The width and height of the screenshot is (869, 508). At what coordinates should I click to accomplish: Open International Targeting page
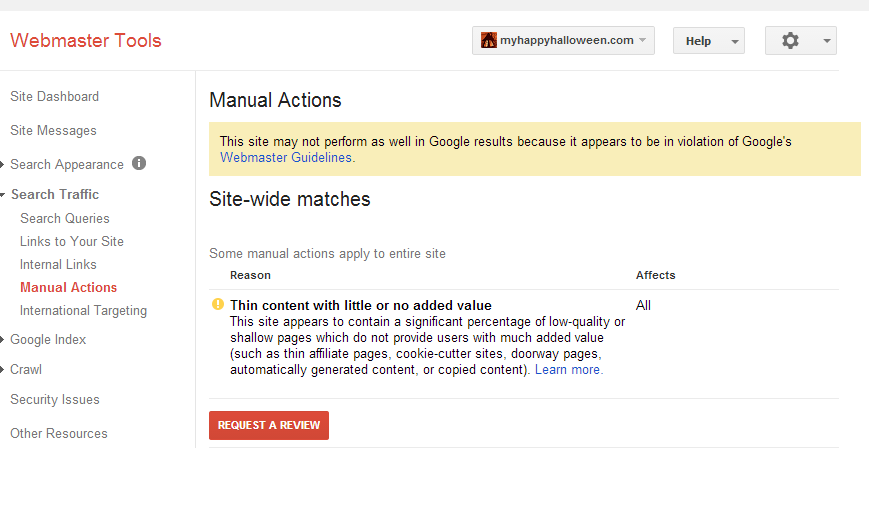point(83,311)
